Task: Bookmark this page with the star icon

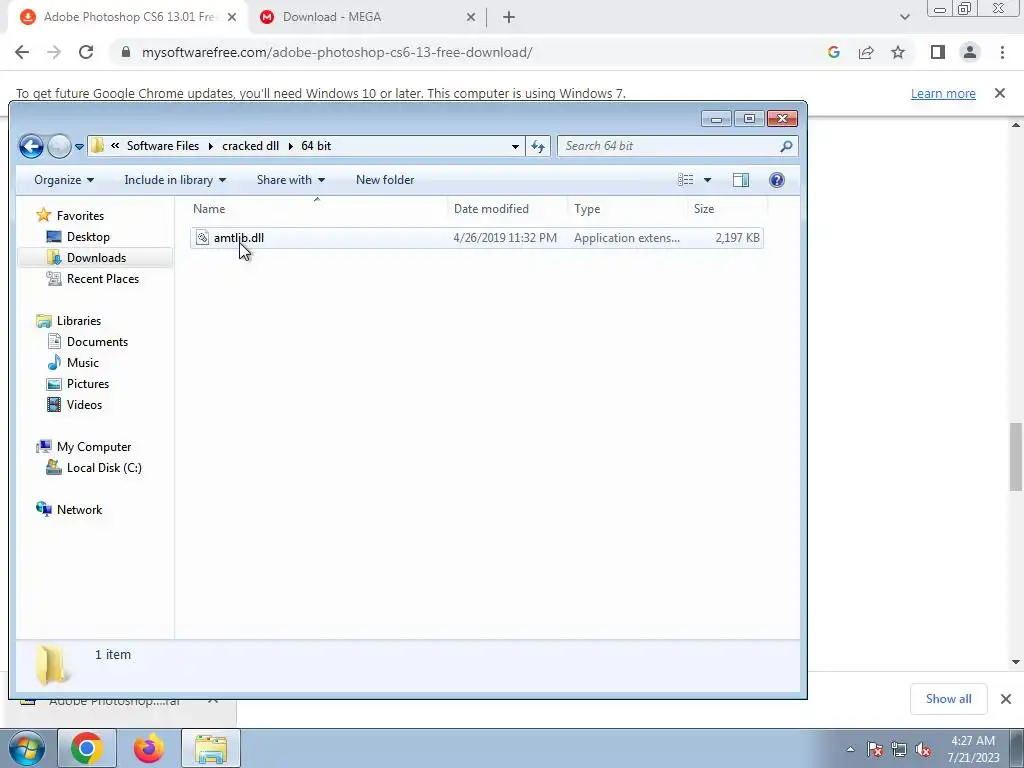Action: (x=898, y=52)
